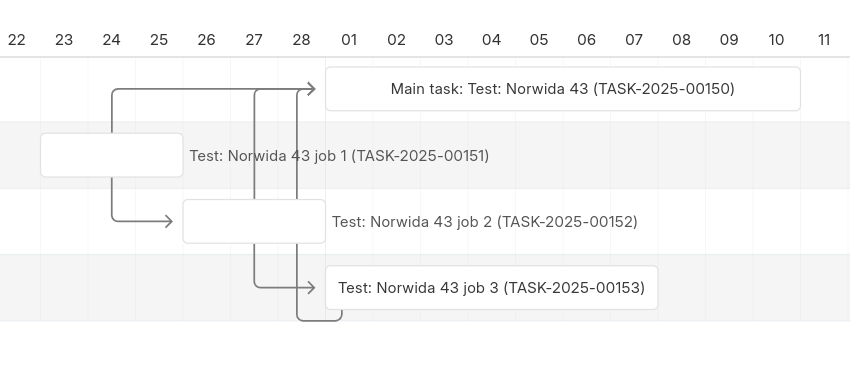Select date column 10 in header
850x379 pixels.
[x=776, y=40]
